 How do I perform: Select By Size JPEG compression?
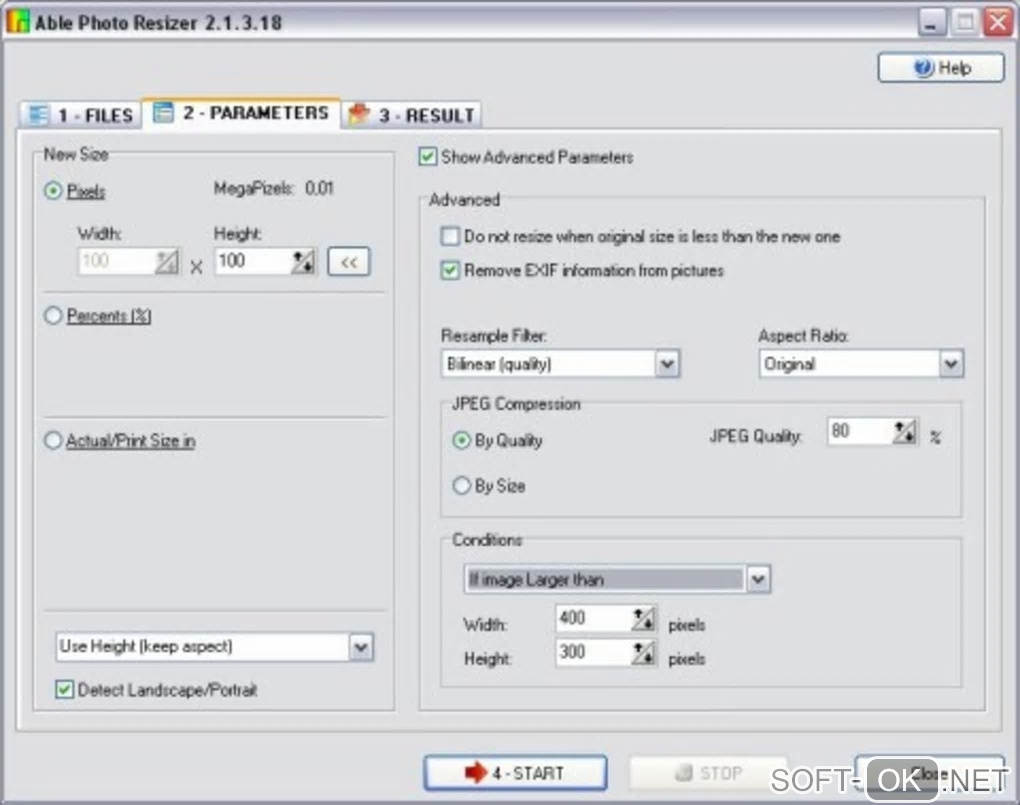461,485
